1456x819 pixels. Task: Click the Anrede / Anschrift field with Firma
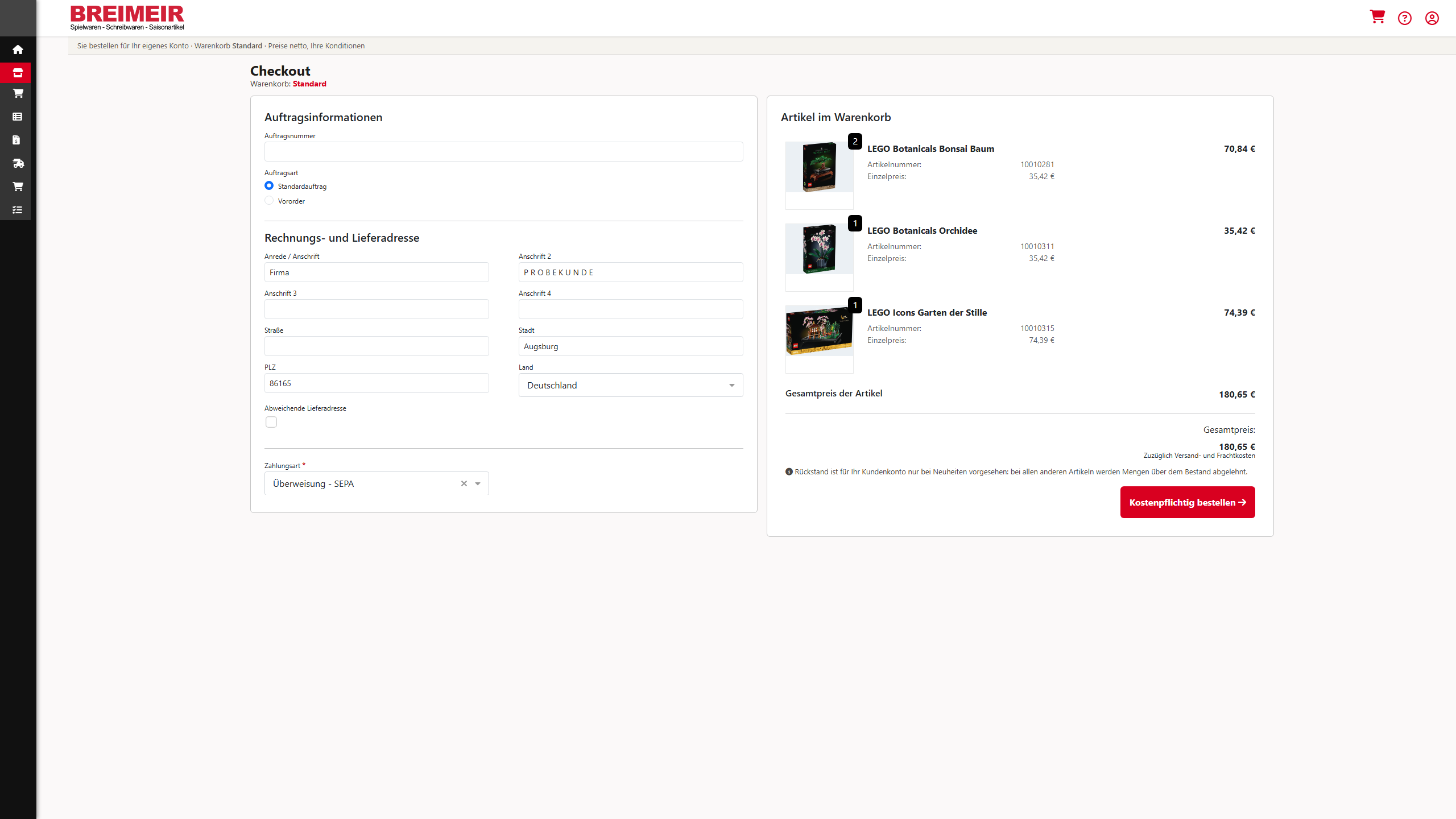(377, 272)
